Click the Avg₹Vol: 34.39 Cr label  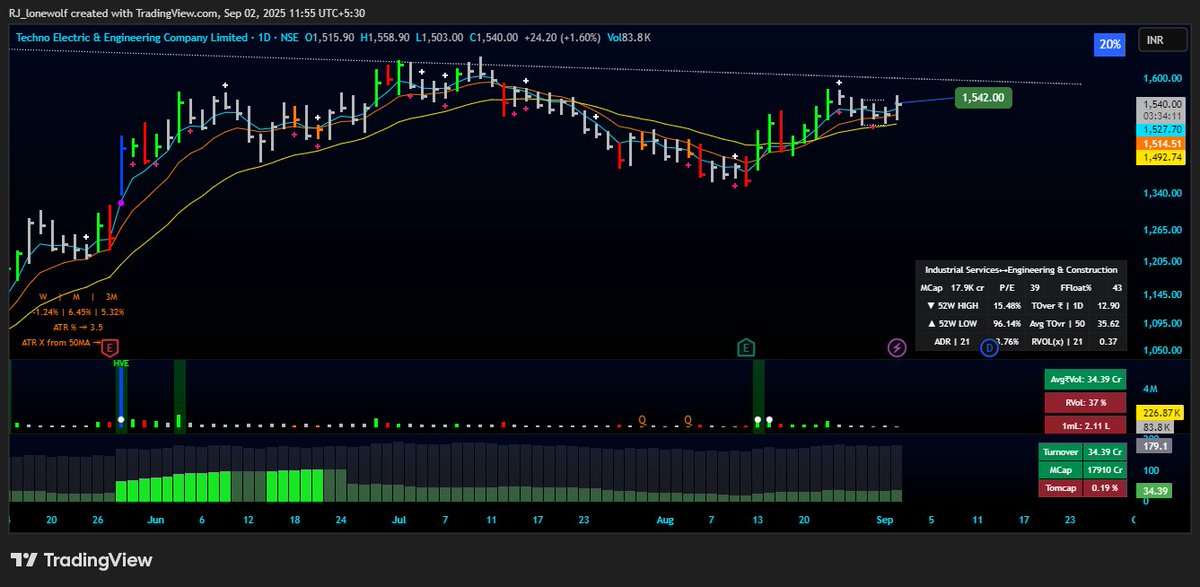1084,380
